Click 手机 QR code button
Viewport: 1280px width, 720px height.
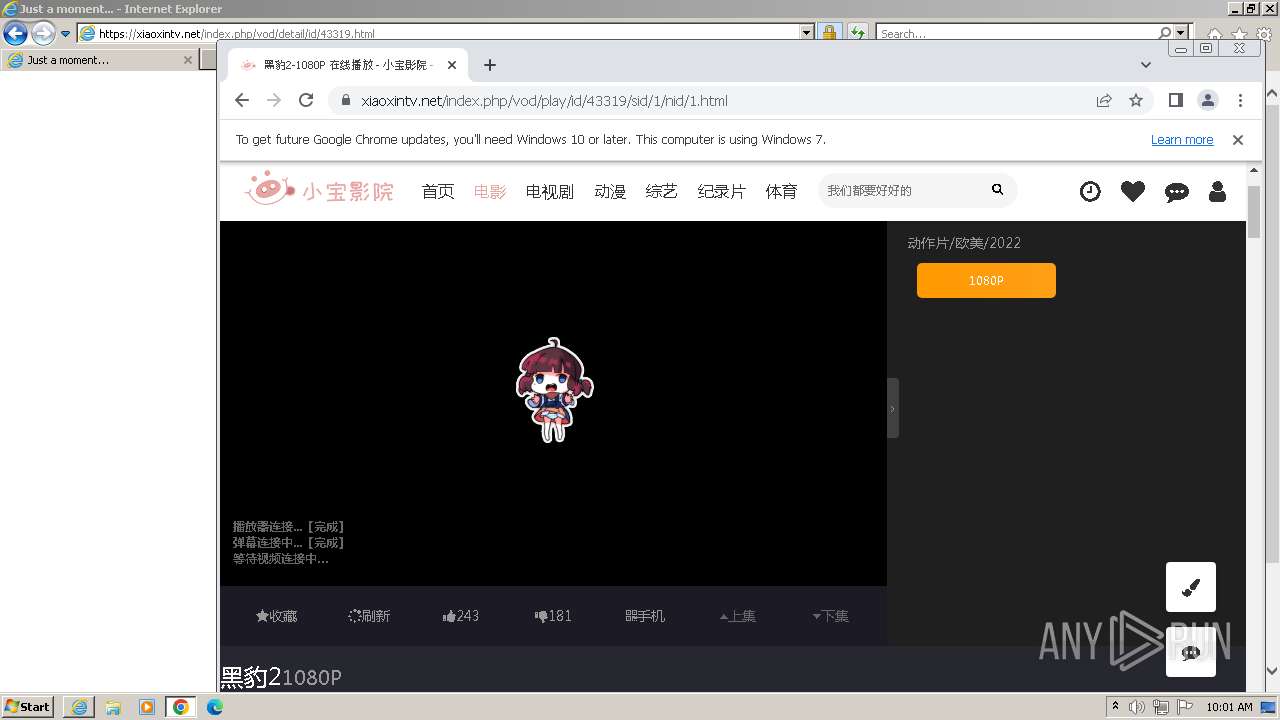click(x=645, y=616)
